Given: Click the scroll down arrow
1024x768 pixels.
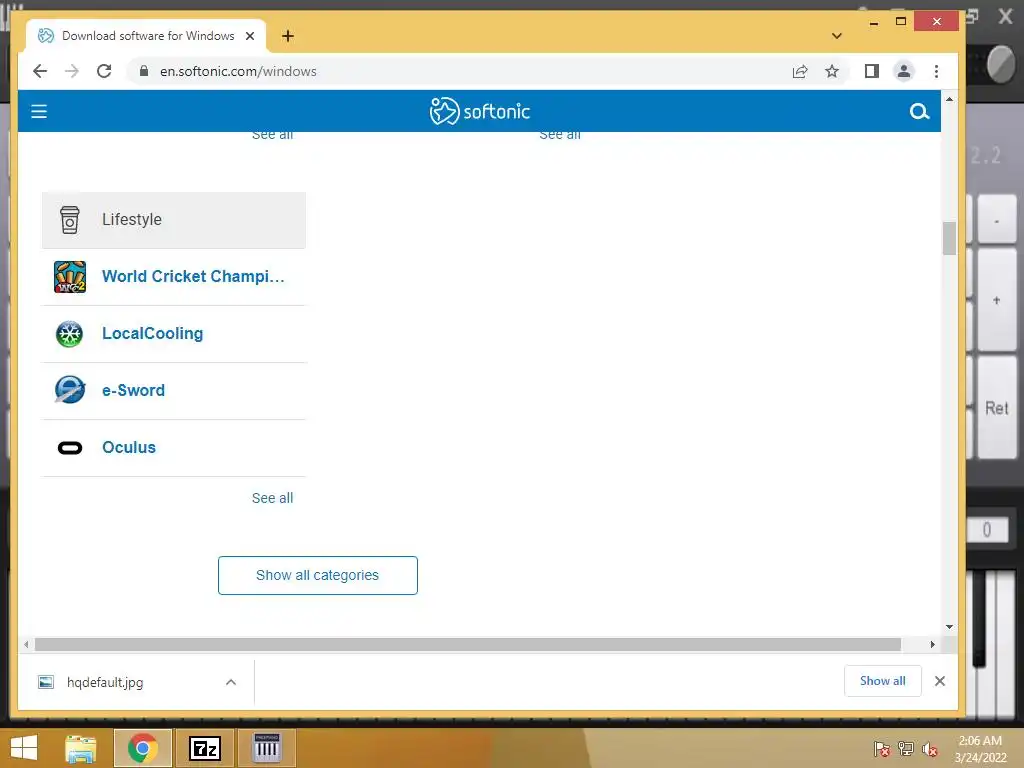Looking at the screenshot, I should (949, 627).
